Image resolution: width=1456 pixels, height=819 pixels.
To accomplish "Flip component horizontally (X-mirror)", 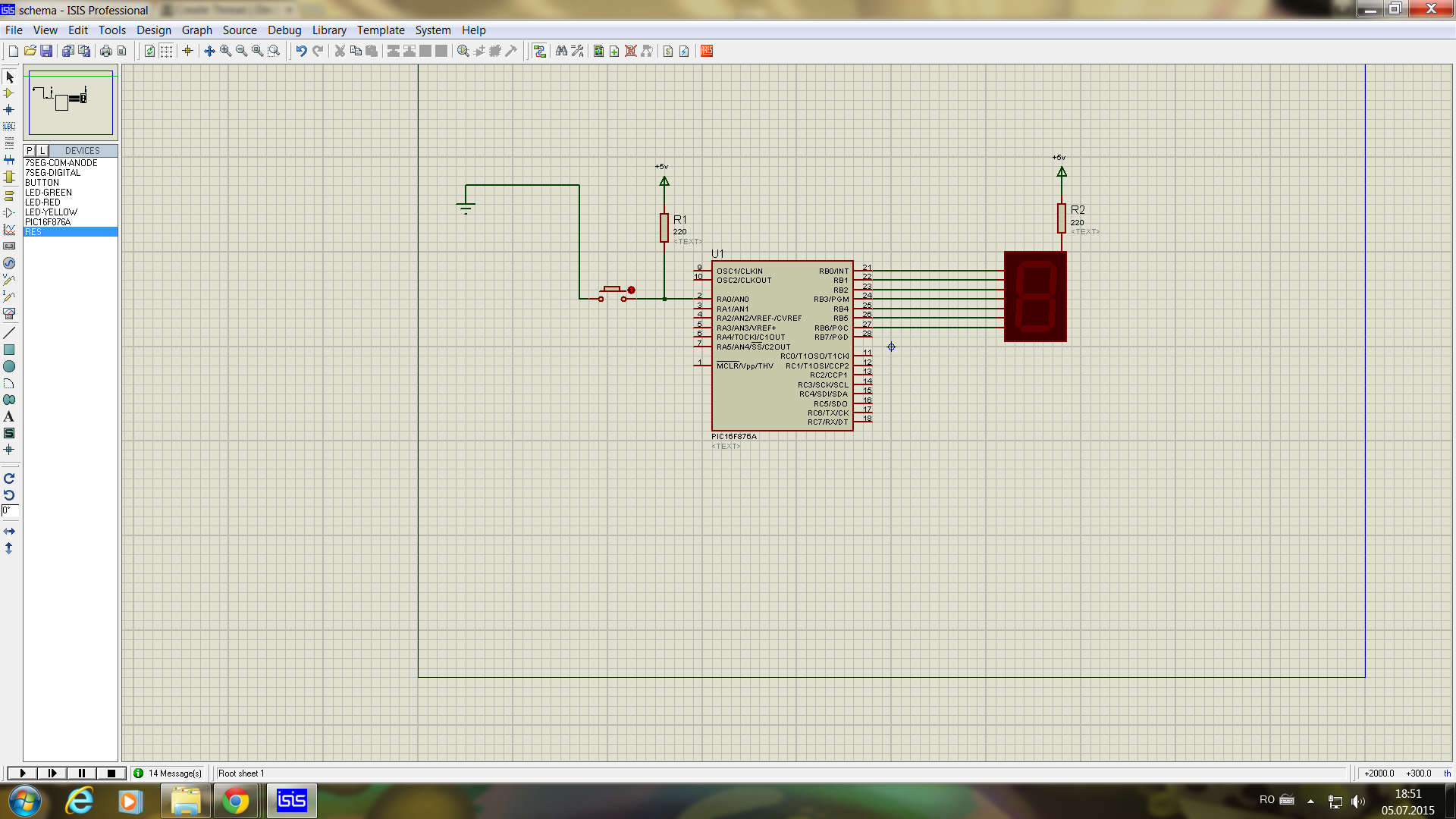I will pos(9,531).
